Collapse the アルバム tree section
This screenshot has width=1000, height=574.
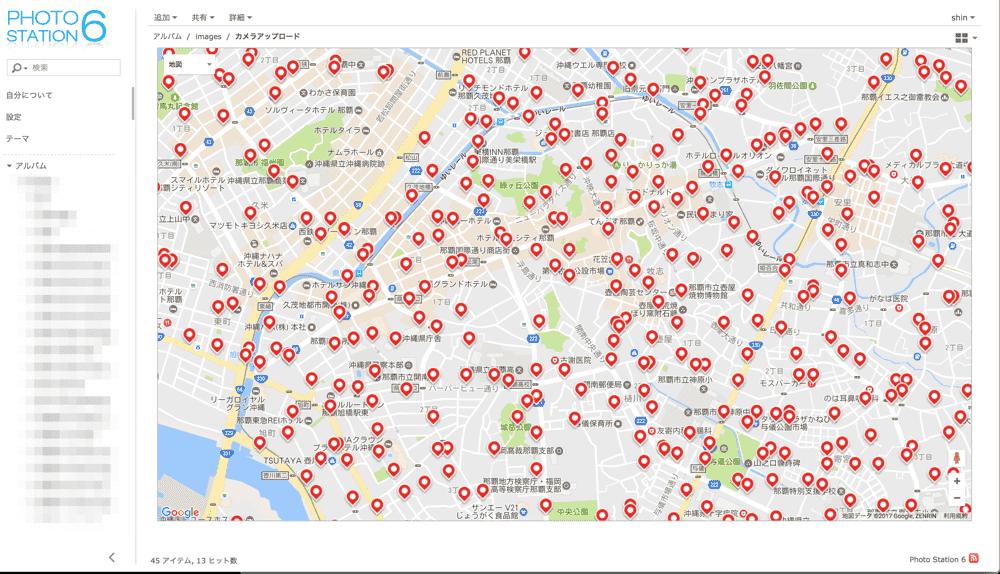coord(10,166)
